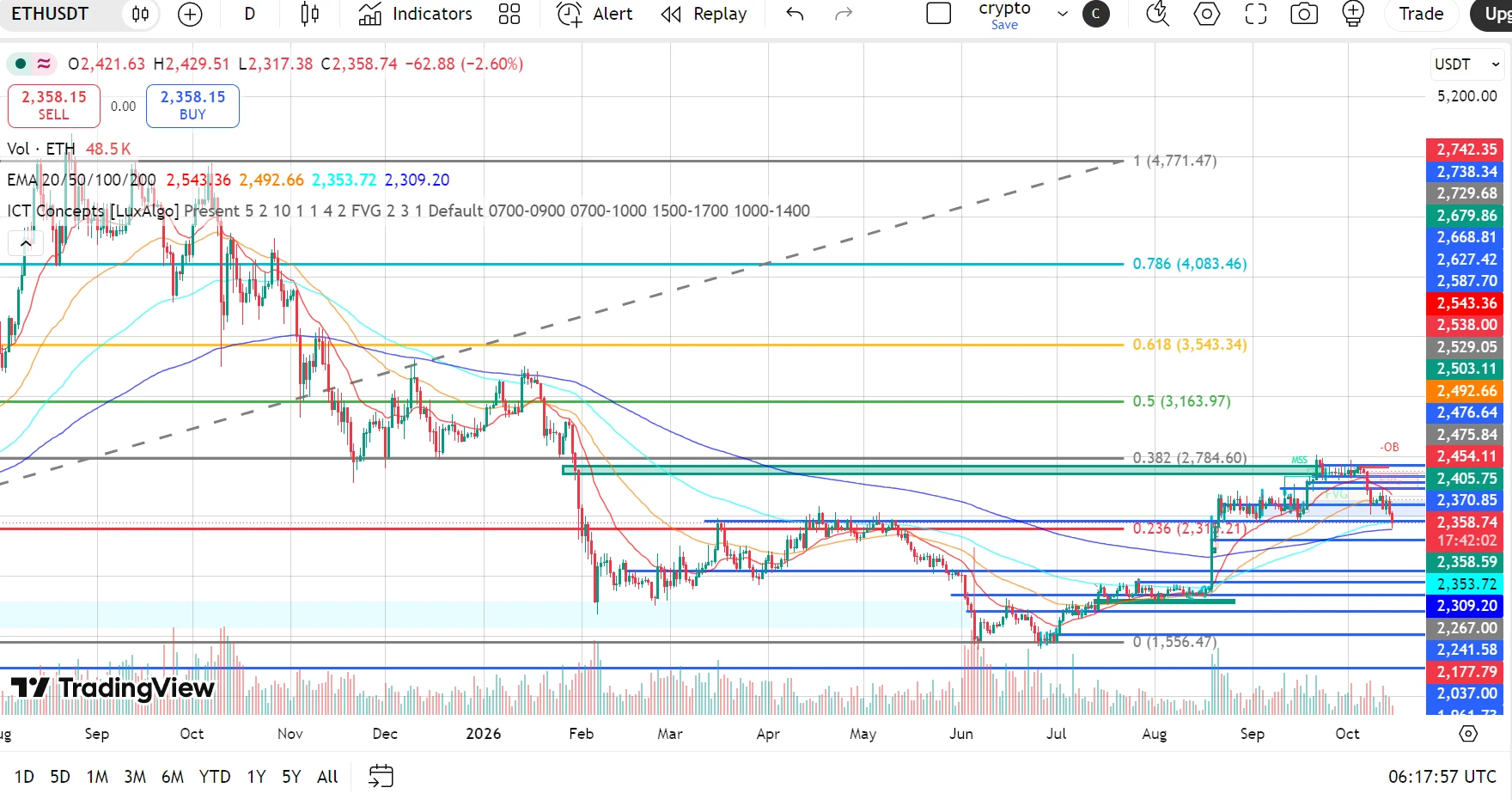Open the time axis settings gear
This screenshot has height=800, width=1512.
coord(1468,734)
